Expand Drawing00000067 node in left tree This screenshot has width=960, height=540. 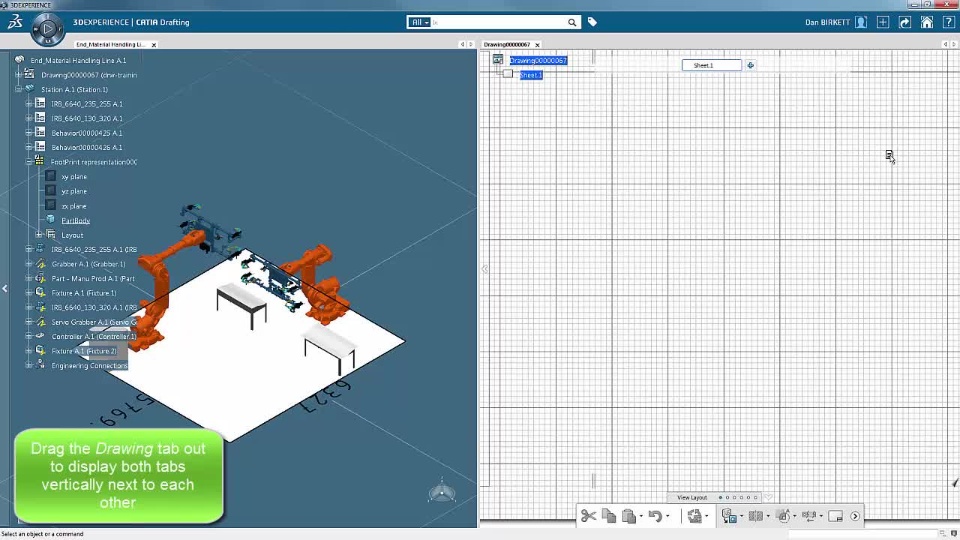(x=18, y=74)
